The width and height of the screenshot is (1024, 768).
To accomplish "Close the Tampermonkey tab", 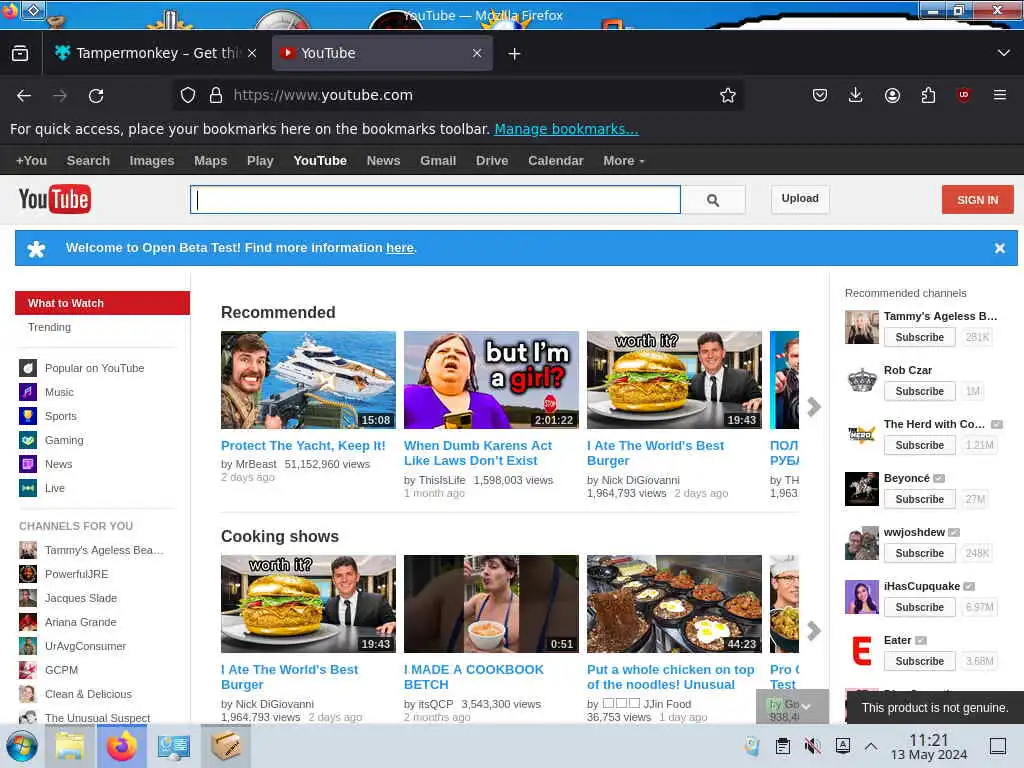I will point(252,54).
